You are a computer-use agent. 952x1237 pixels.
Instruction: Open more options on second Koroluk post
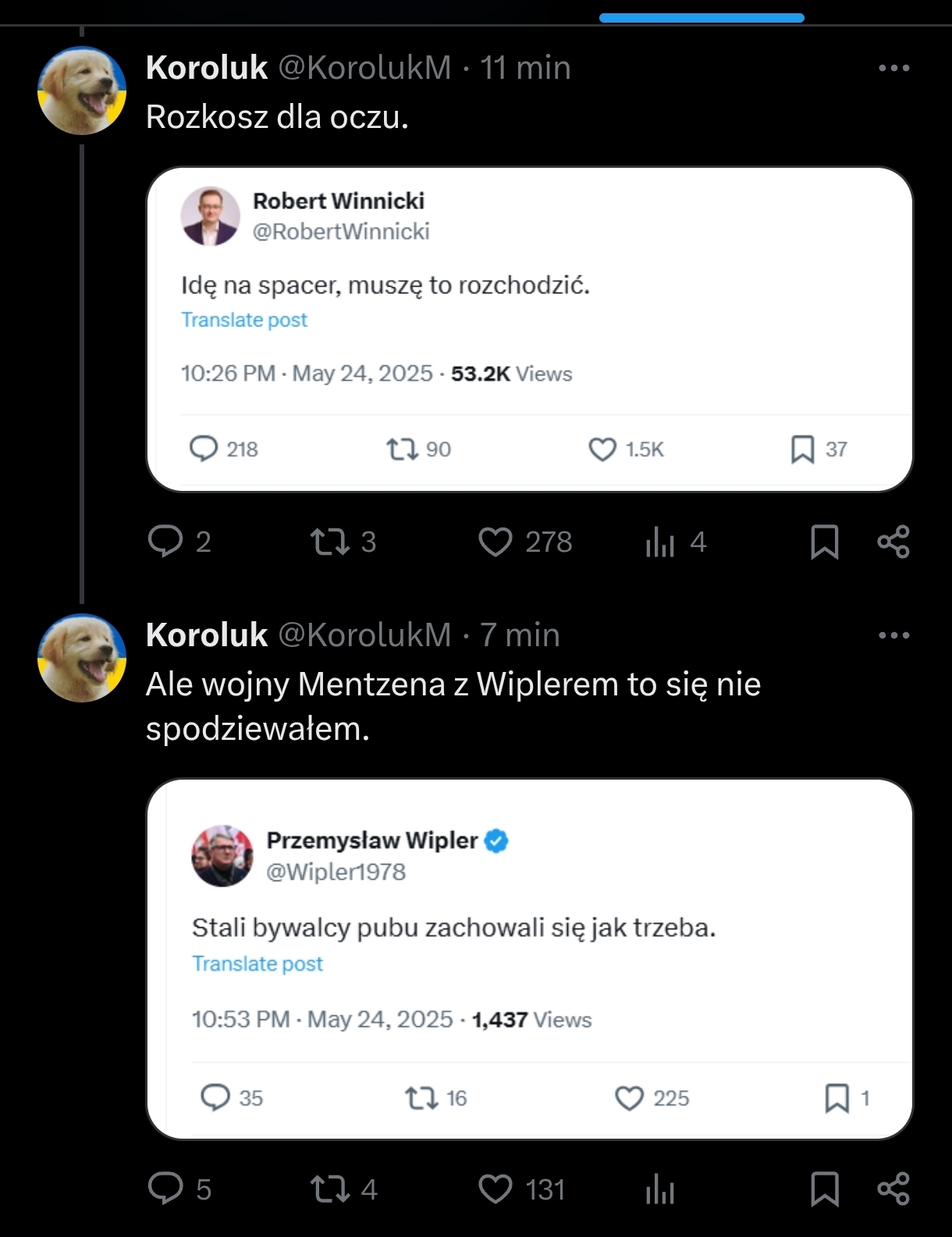pyautogui.click(x=893, y=635)
